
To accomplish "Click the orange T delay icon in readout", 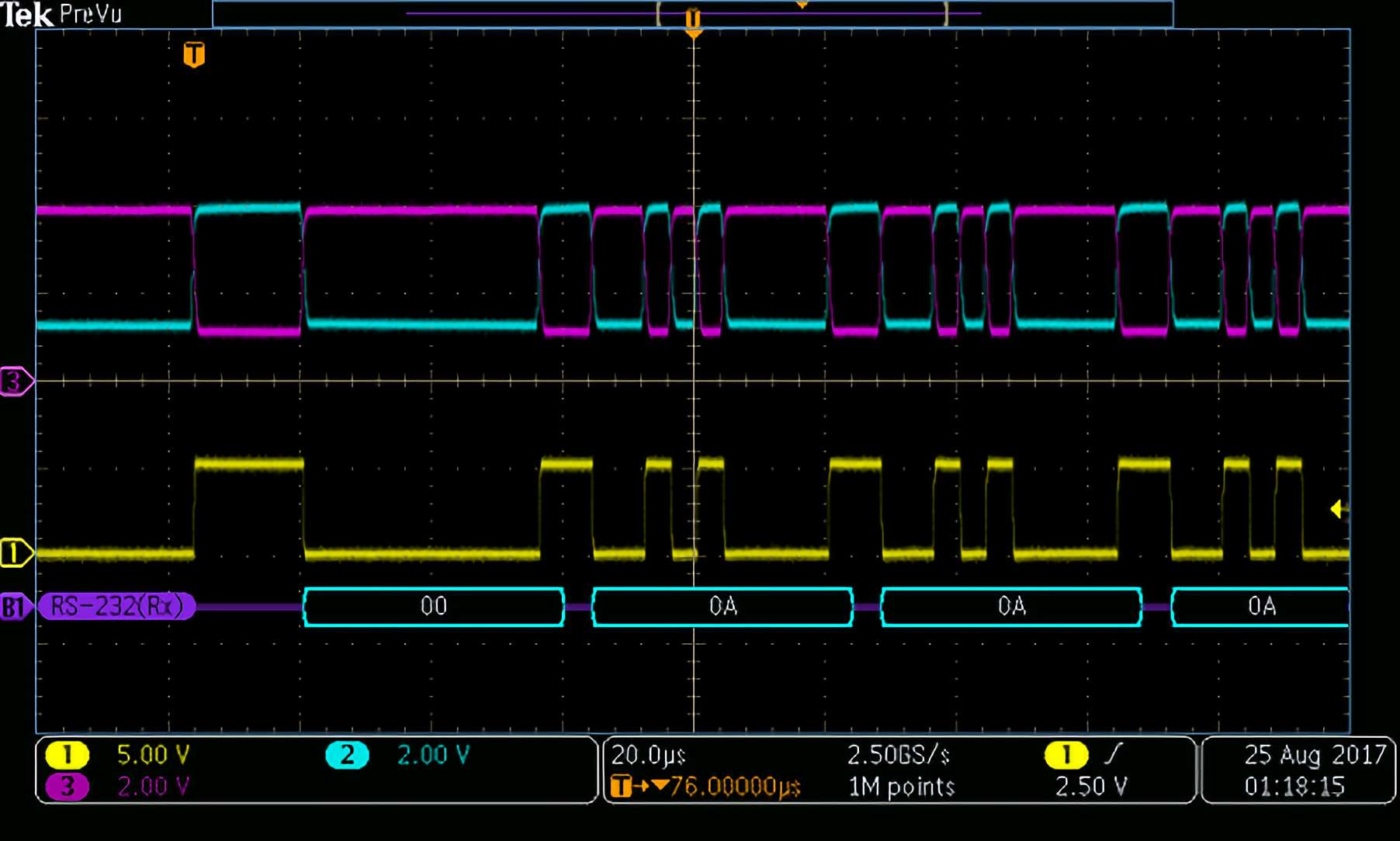I will click(x=622, y=787).
